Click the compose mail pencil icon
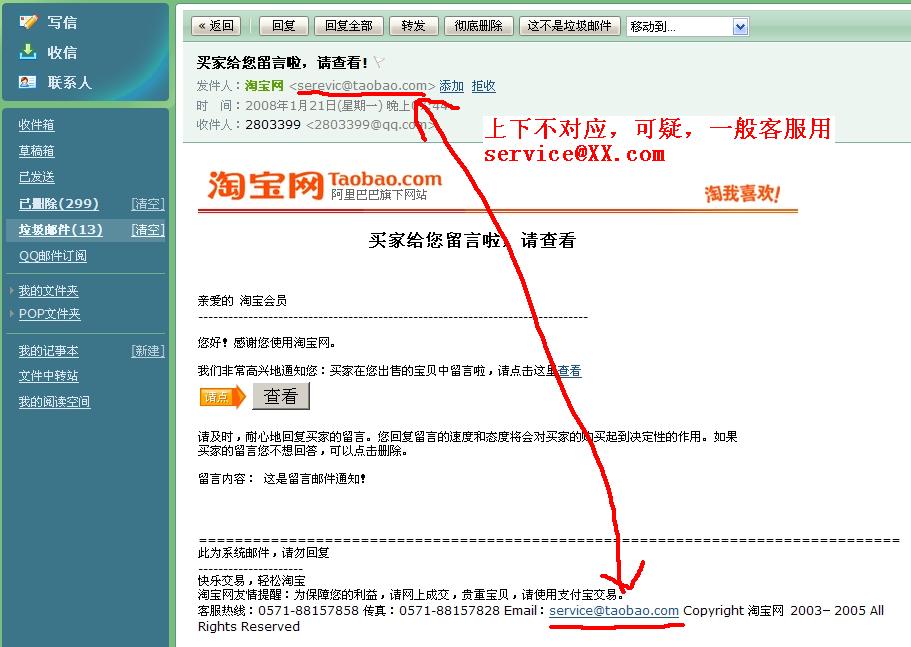This screenshot has width=911, height=647. 28,22
